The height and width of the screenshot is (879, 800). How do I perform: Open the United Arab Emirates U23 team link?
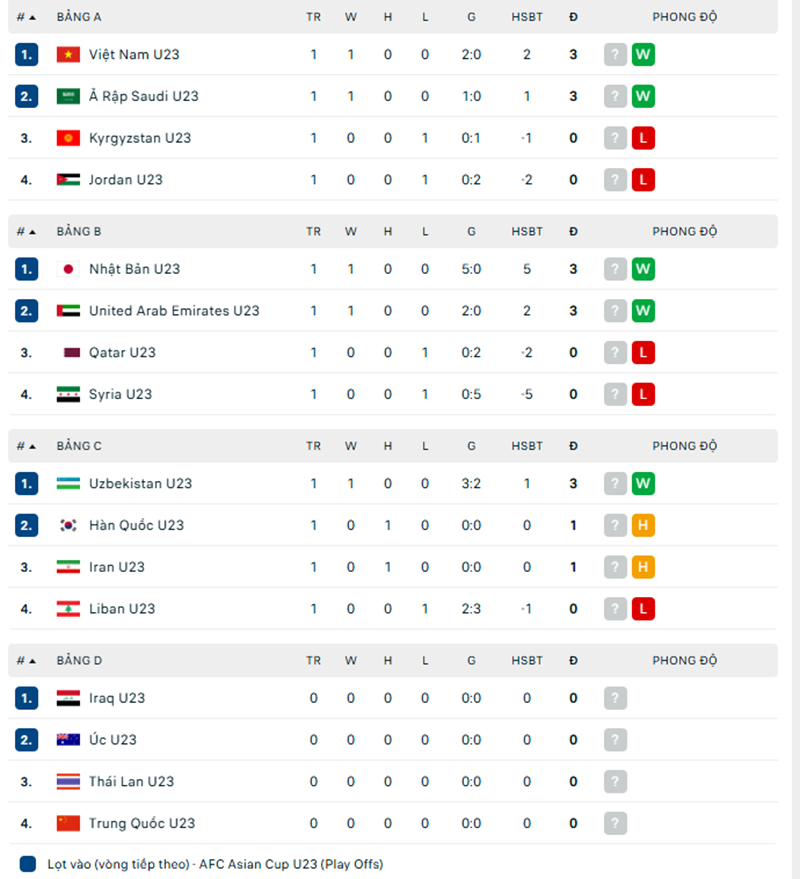point(174,311)
